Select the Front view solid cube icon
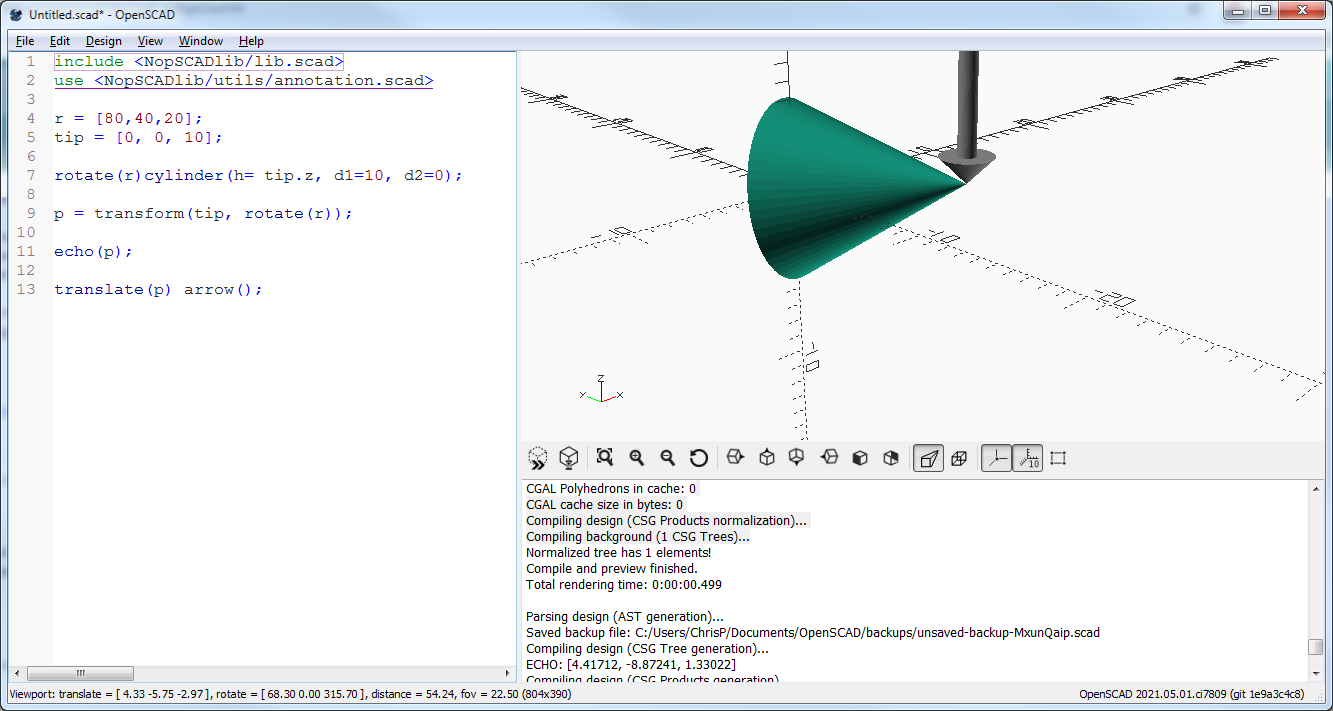Image resolution: width=1333 pixels, height=711 pixels. [x=860, y=458]
